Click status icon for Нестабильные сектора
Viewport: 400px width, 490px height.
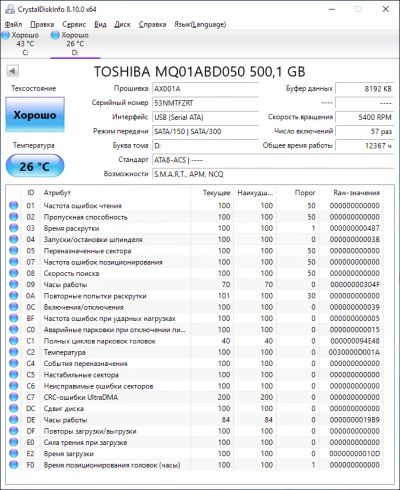click(14, 375)
